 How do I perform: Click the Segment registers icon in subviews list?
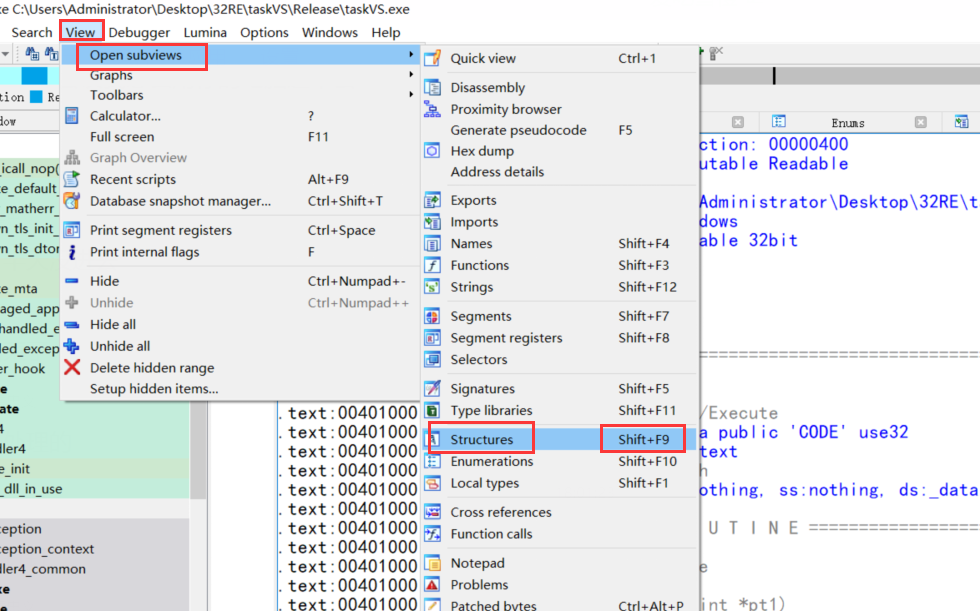pos(432,337)
